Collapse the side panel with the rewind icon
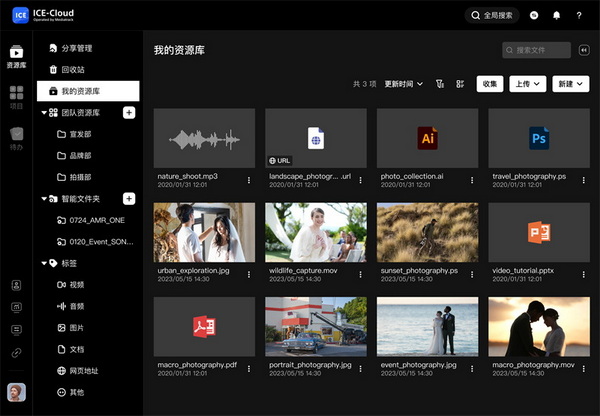This screenshot has height=416, width=600. (x=582, y=49)
